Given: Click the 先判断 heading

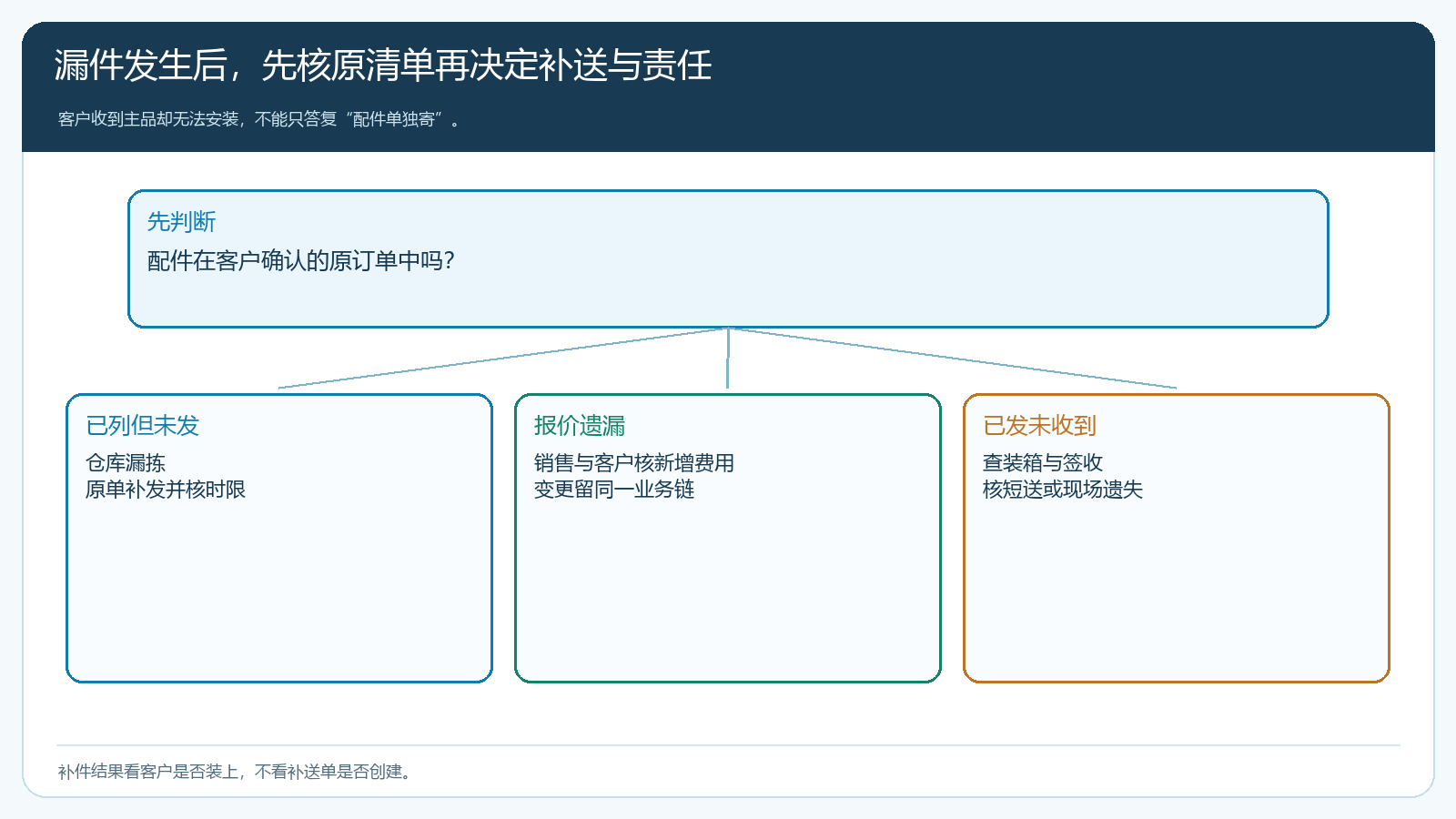Looking at the screenshot, I should coord(181,221).
